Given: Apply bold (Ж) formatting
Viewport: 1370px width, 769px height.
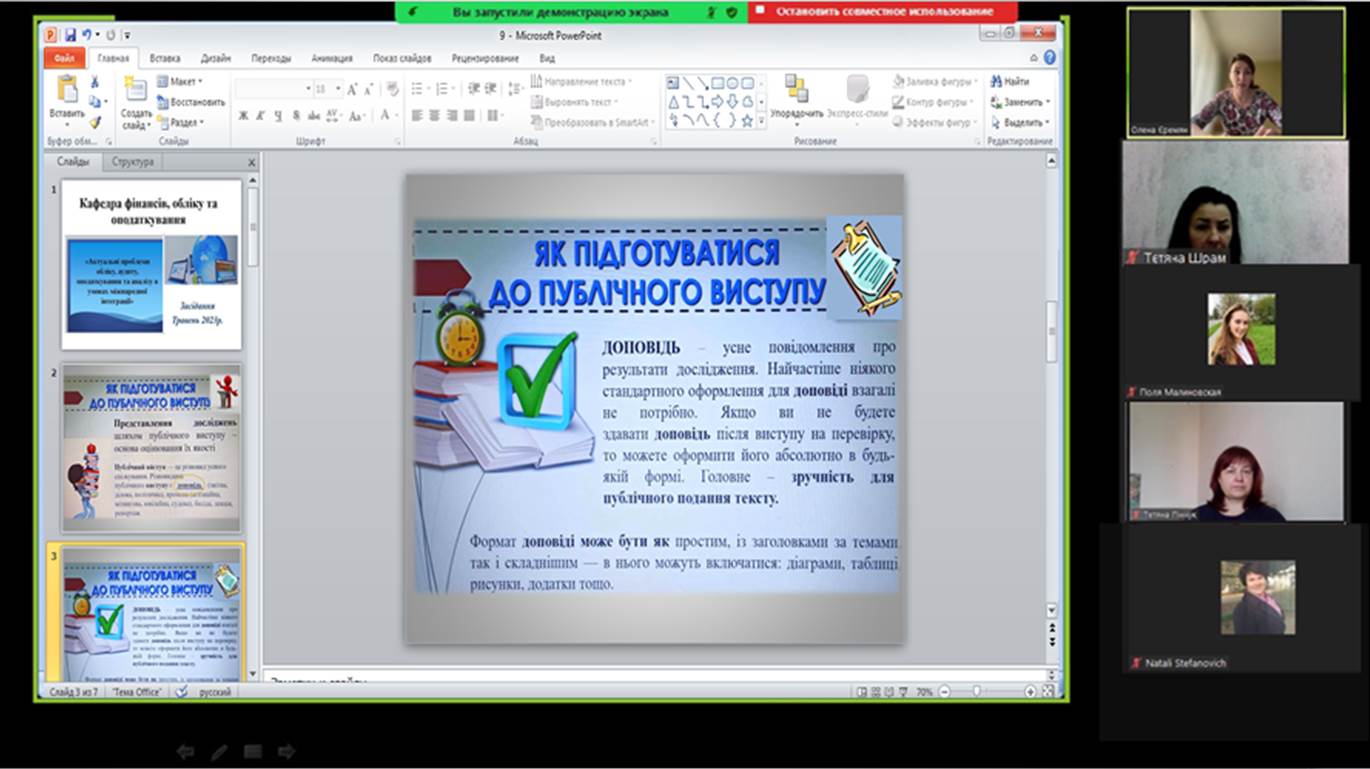Looking at the screenshot, I should point(243,116).
